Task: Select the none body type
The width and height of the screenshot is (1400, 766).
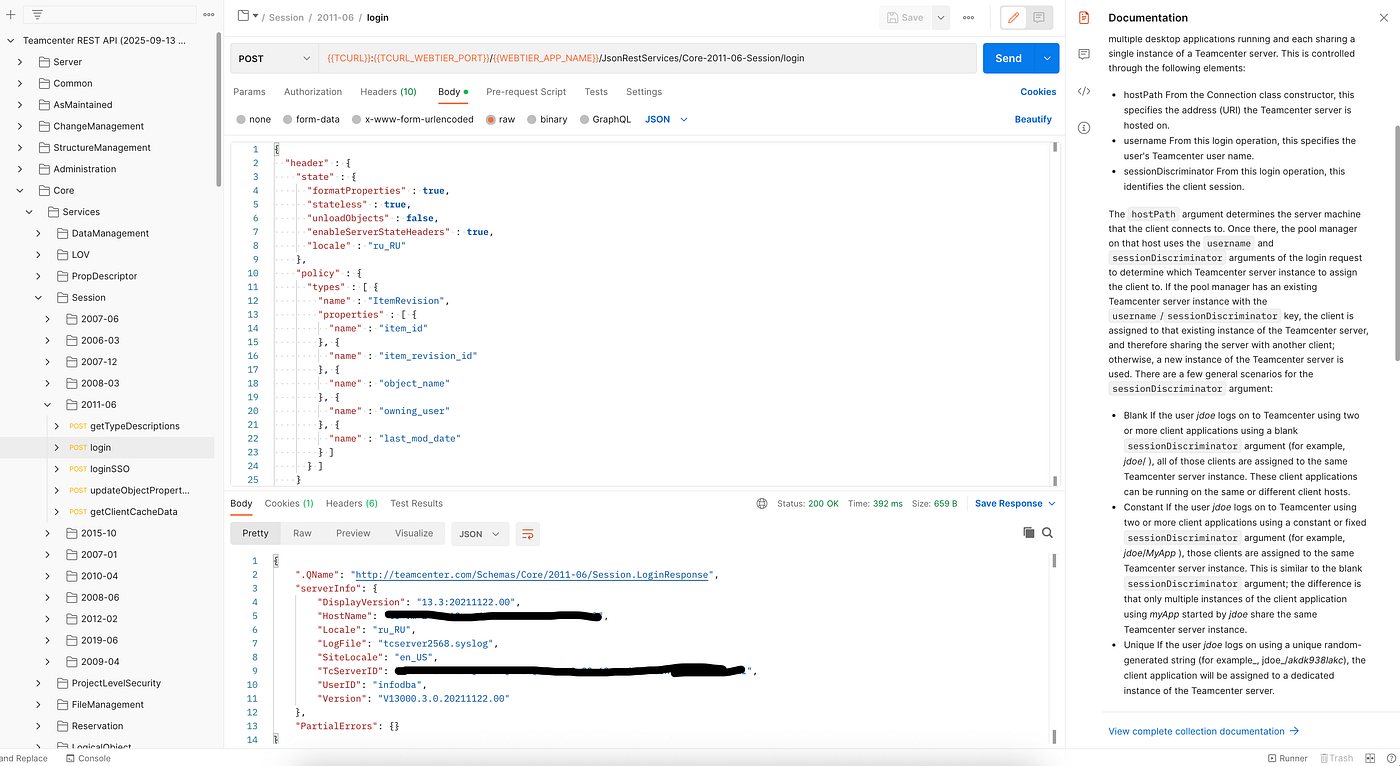Action: coord(253,119)
